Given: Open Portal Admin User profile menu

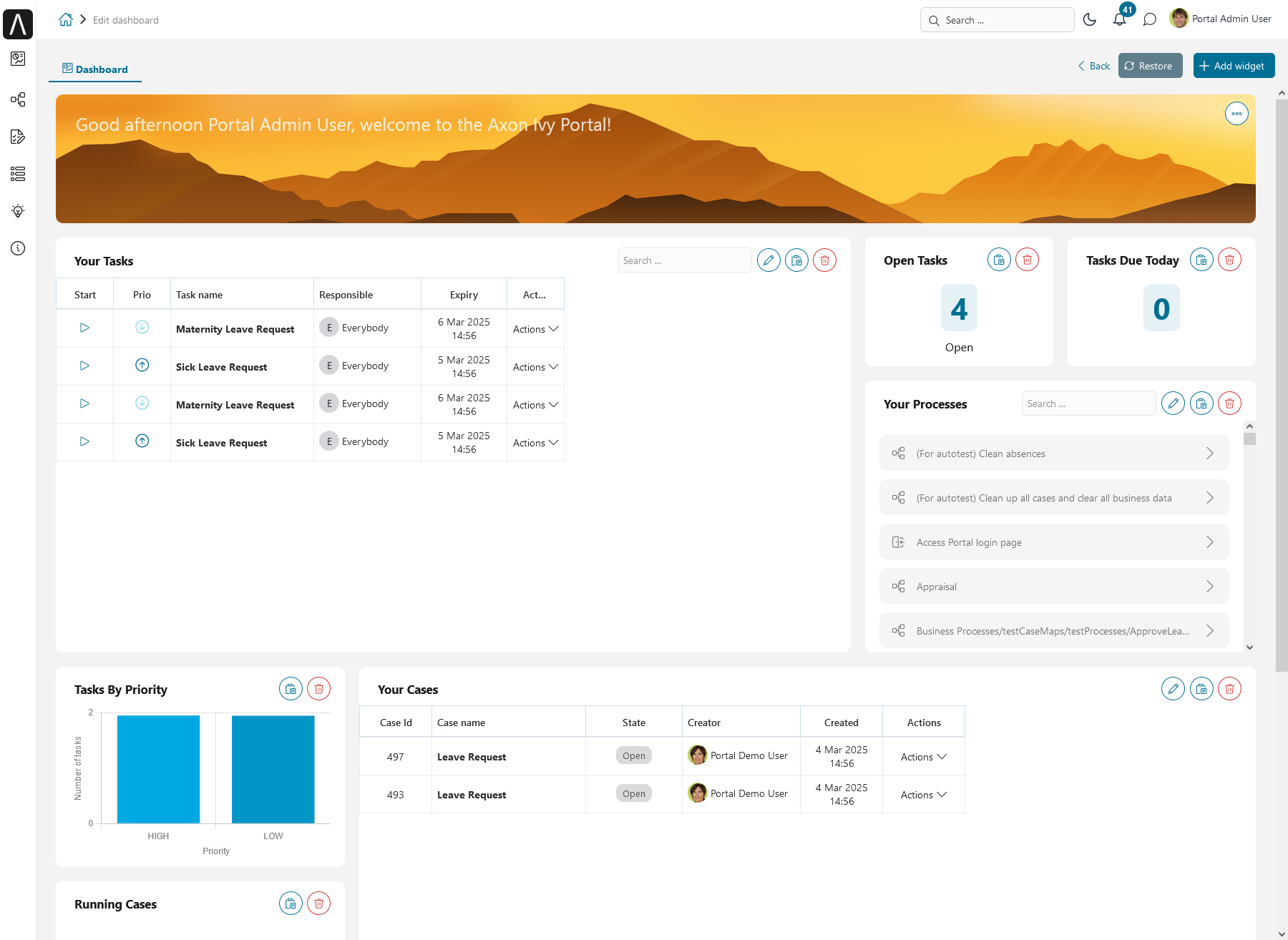Looking at the screenshot, I should click(1221, 19).
